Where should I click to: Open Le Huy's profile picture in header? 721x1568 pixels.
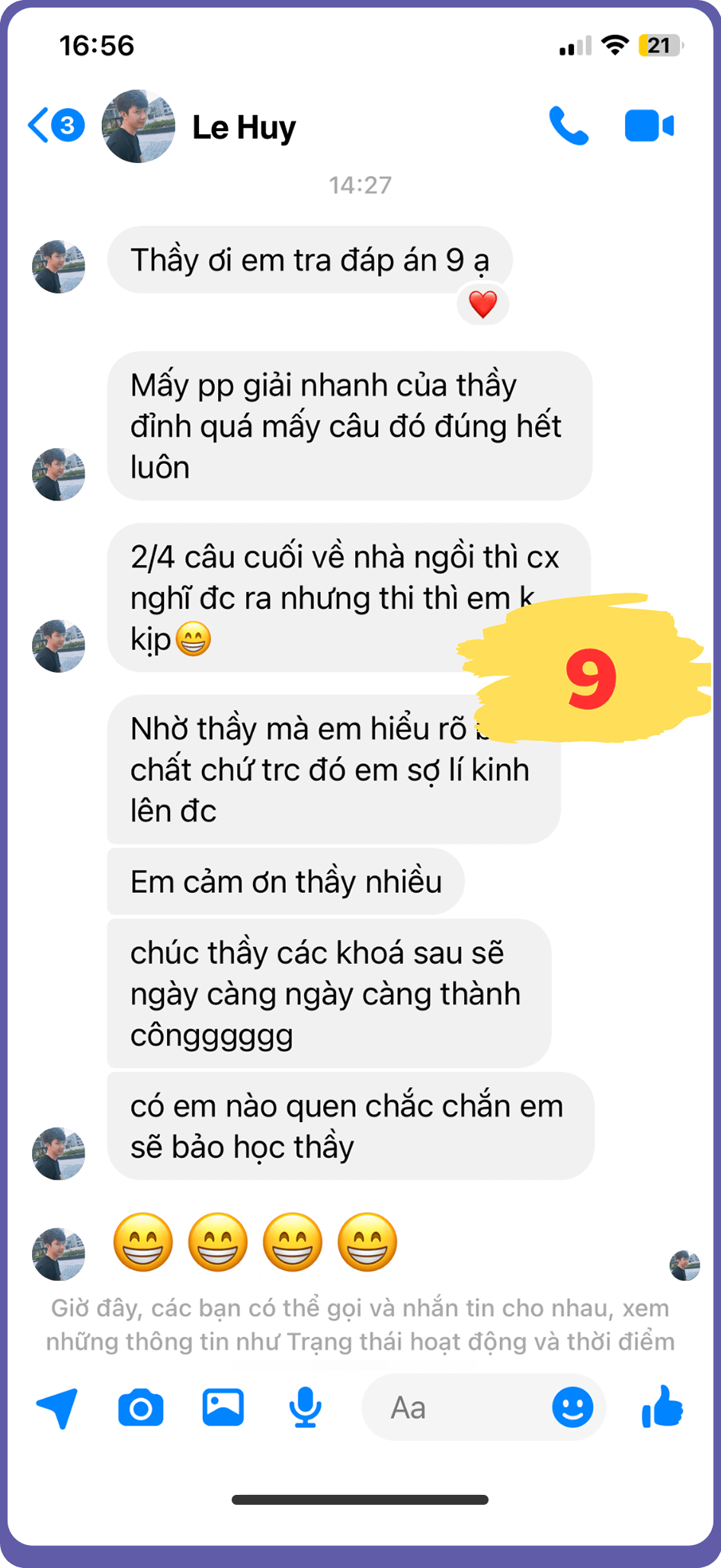click(138, 126)
